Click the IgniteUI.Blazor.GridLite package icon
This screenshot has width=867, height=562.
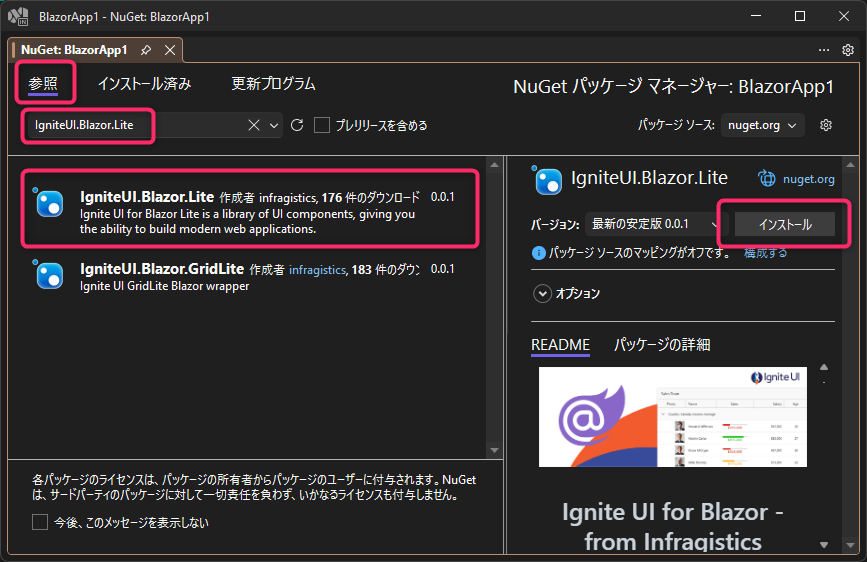tap(49, 274)
